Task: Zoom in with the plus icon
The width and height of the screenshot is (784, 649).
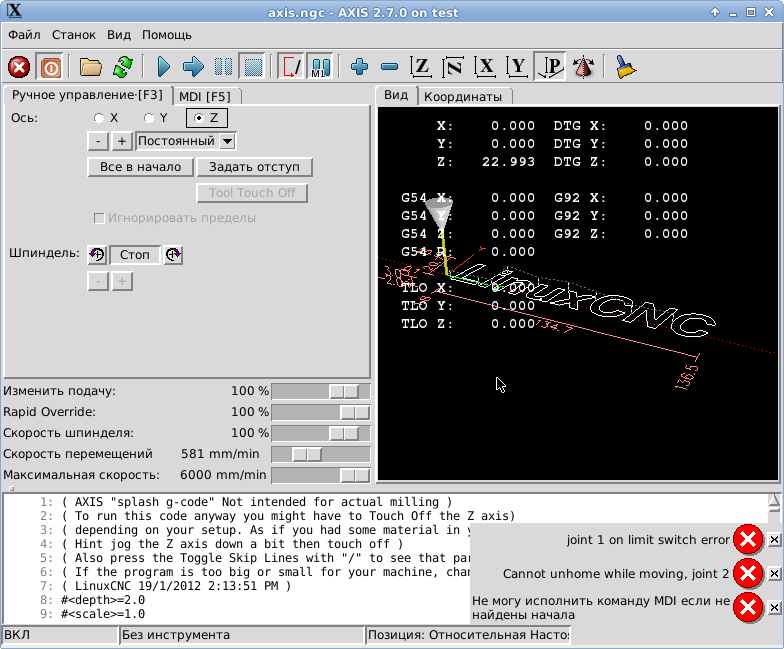Action: pos(360,66)
